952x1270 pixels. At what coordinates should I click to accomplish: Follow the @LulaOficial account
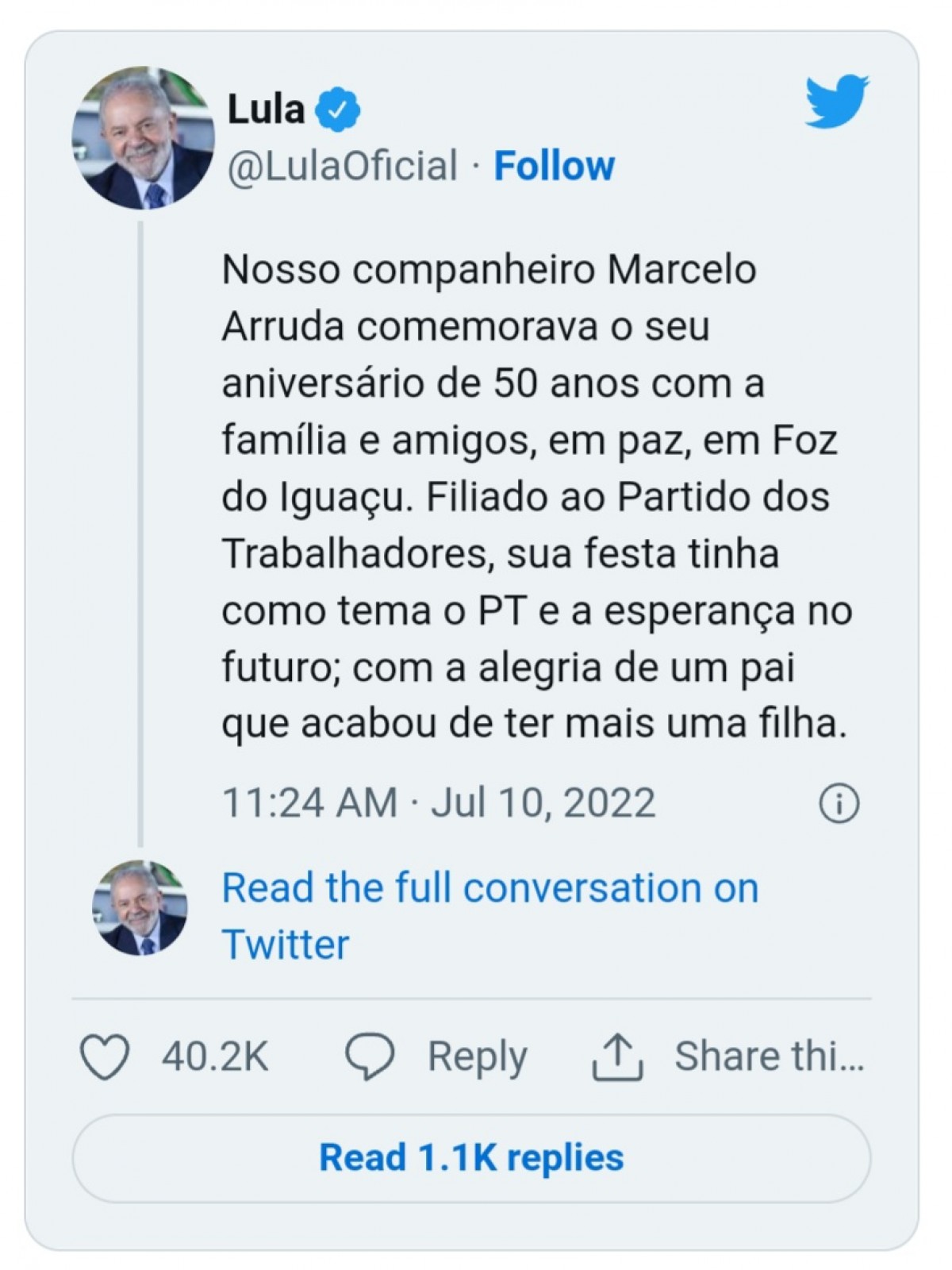point(554,166)
